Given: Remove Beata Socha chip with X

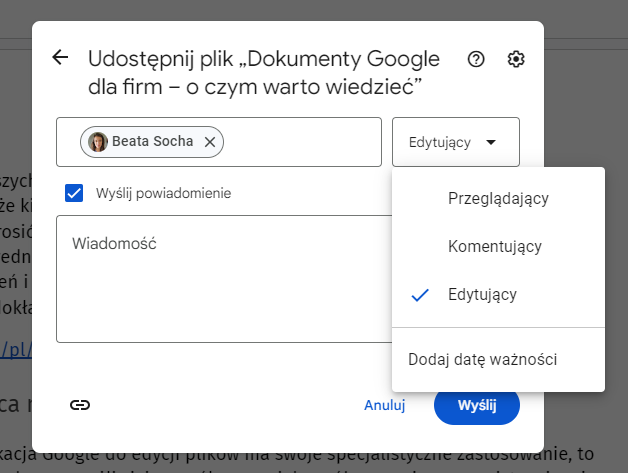Looking at the screenshot, I should [210, 142].
